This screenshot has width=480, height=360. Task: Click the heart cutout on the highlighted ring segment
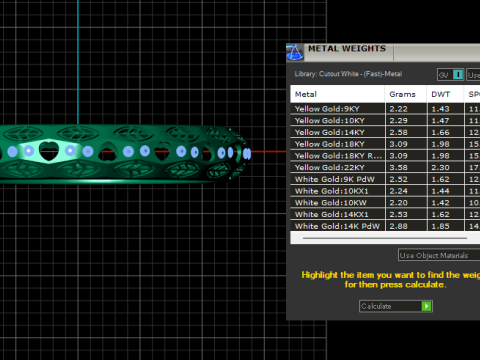pyautogui.click(x=49, y=151)
